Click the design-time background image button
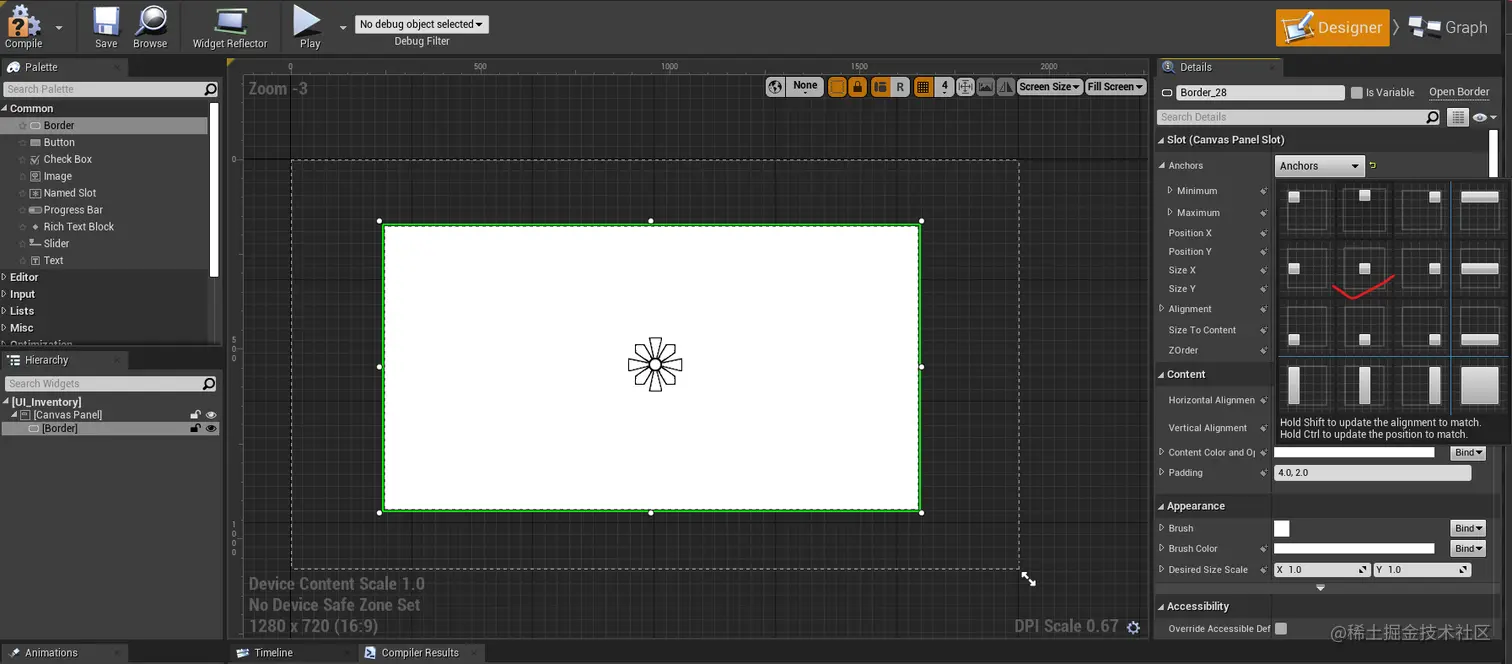The width and height of the screenshot is (1512, 664). click(986, 87)
